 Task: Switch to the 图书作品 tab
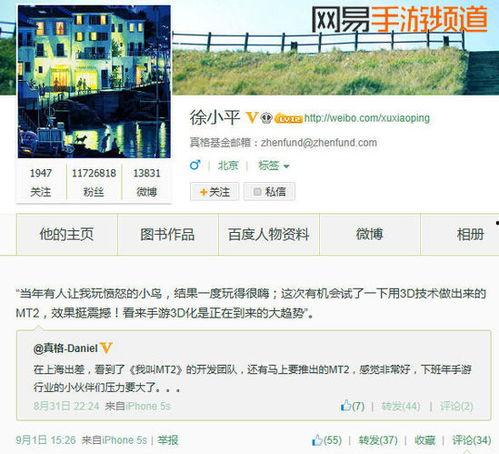[168, 235]
